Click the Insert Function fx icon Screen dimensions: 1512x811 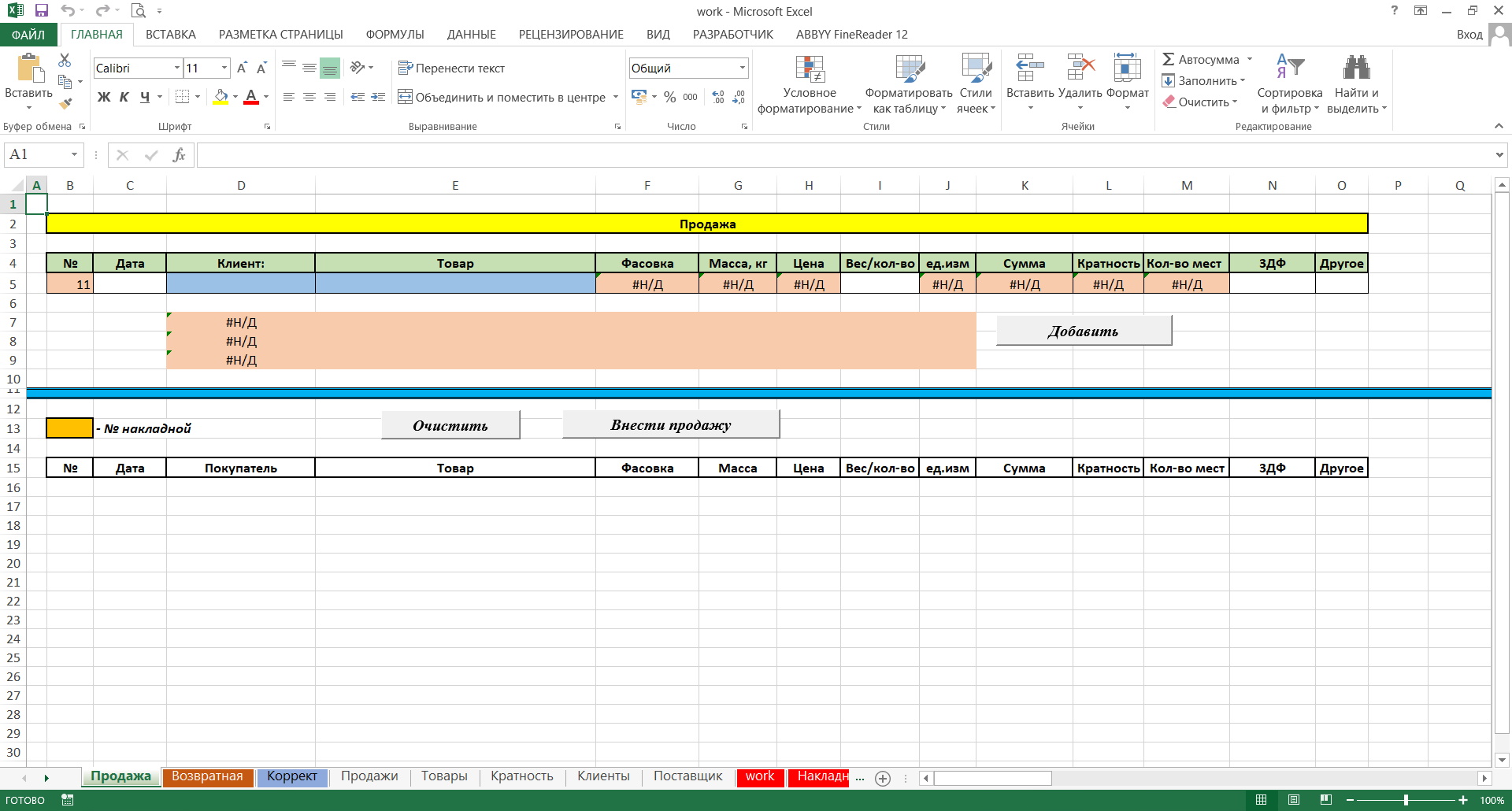[179, 155]
